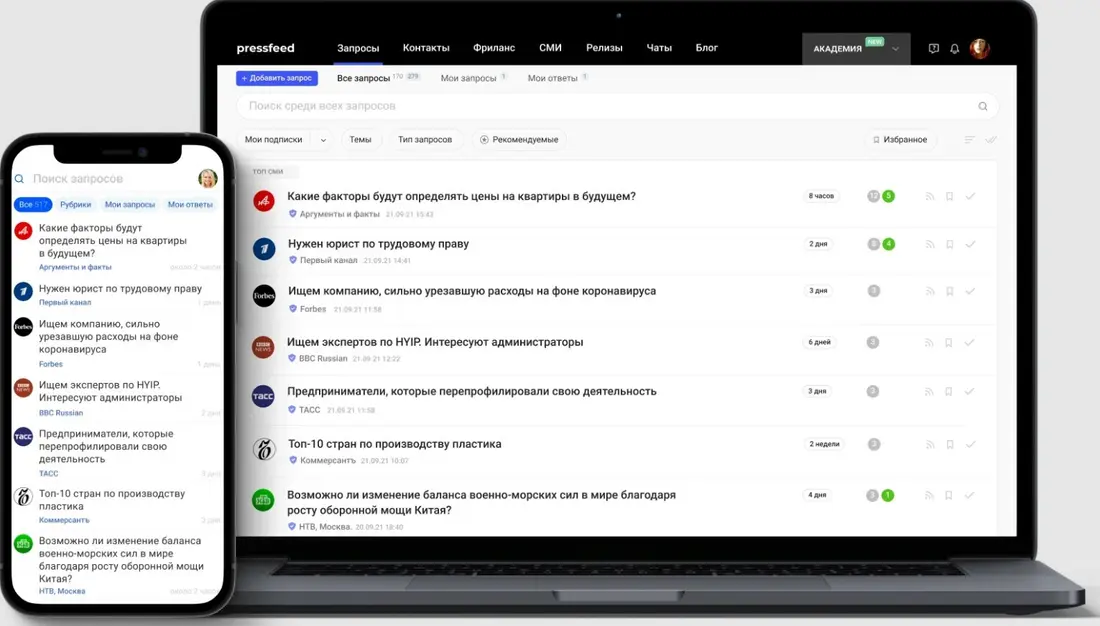Image resolution: width=1100 pixels, height=626 pixels.
Task: Mark the HYIP request as done
Action: pos(970,342)
